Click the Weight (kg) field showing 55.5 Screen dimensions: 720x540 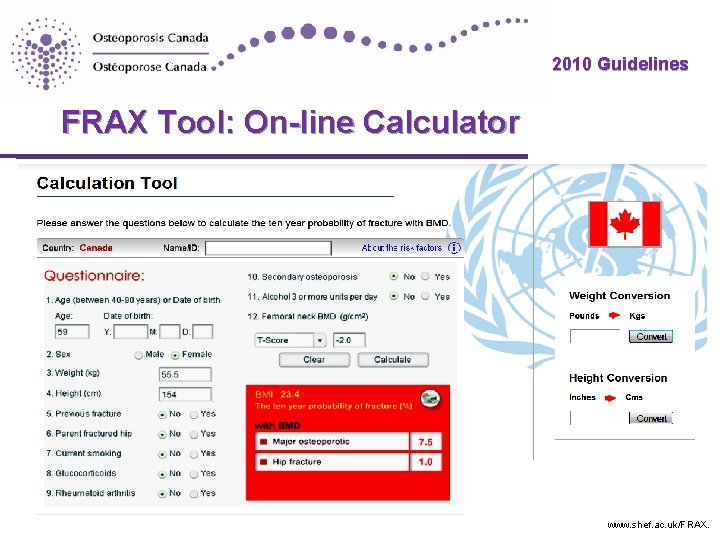185,374
